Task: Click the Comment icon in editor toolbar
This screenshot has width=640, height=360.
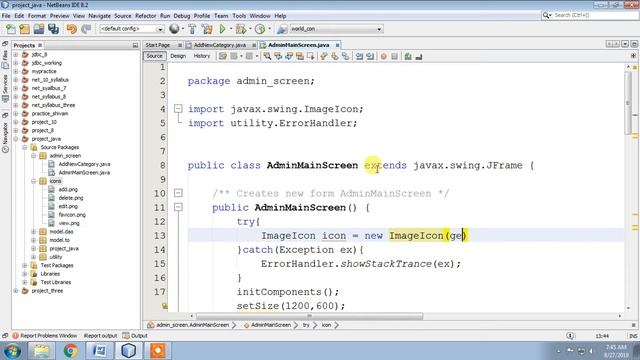Action: click(408, 56)
